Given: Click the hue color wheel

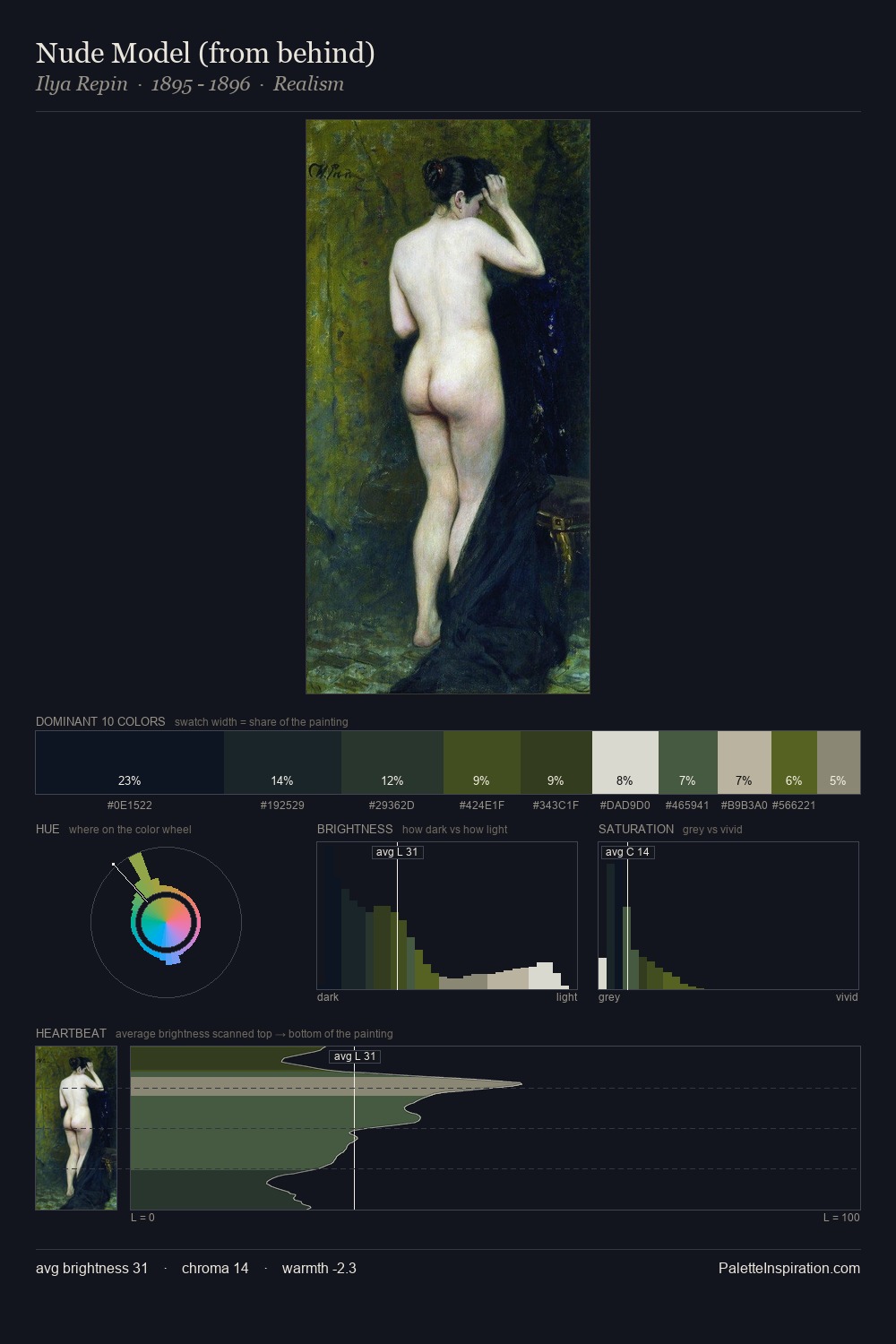Looking at the screenshot, I should [166, 922].
